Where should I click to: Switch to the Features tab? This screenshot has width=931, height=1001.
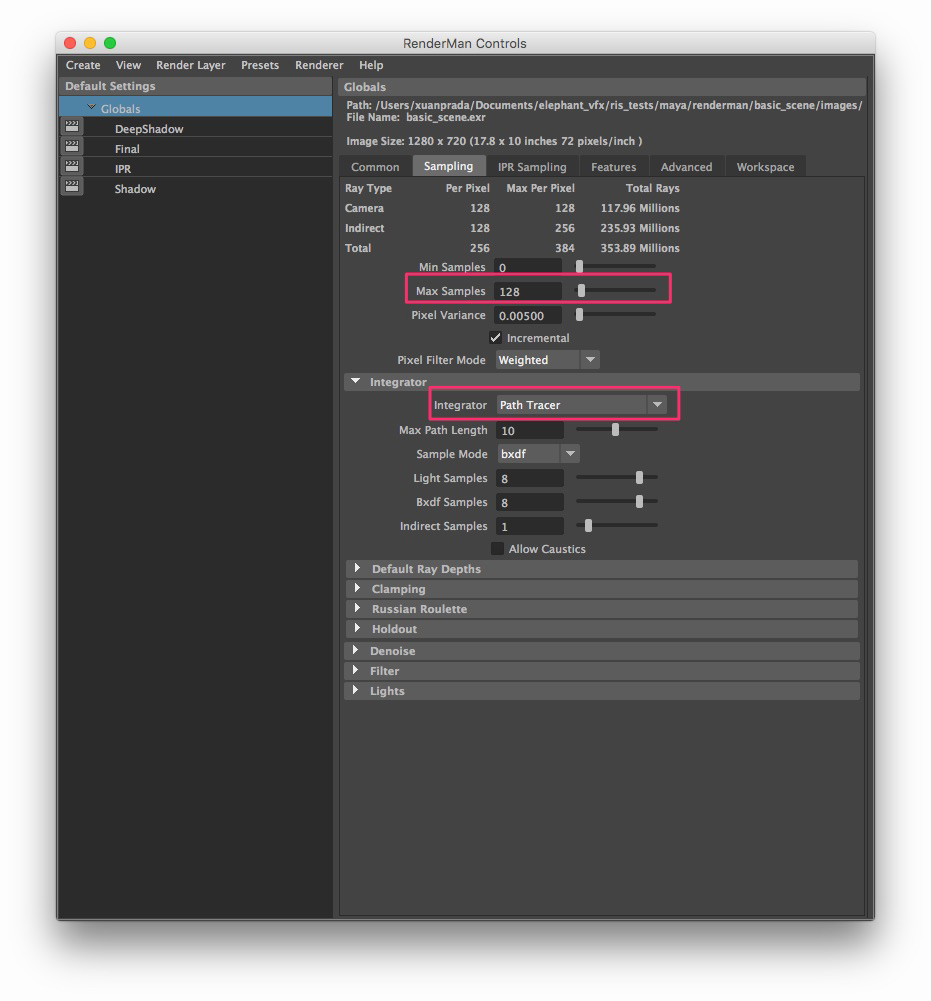tap(614, 167)
